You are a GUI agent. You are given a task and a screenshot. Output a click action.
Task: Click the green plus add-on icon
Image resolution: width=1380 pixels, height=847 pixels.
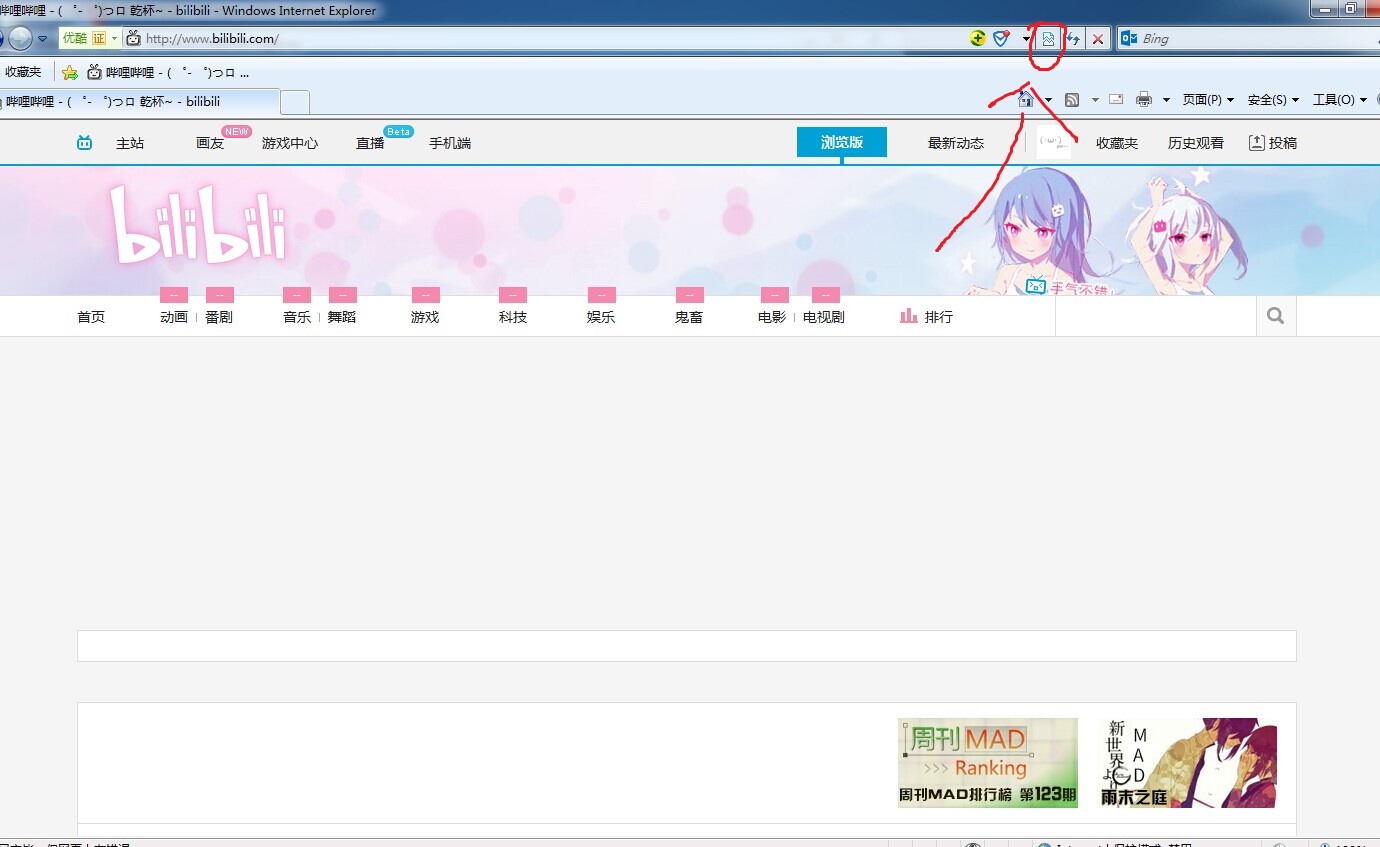coord(978,38)
